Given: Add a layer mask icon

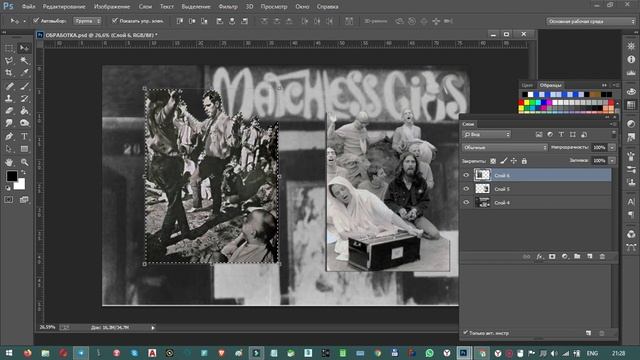Looking at the screenshot, I should 552,256.
